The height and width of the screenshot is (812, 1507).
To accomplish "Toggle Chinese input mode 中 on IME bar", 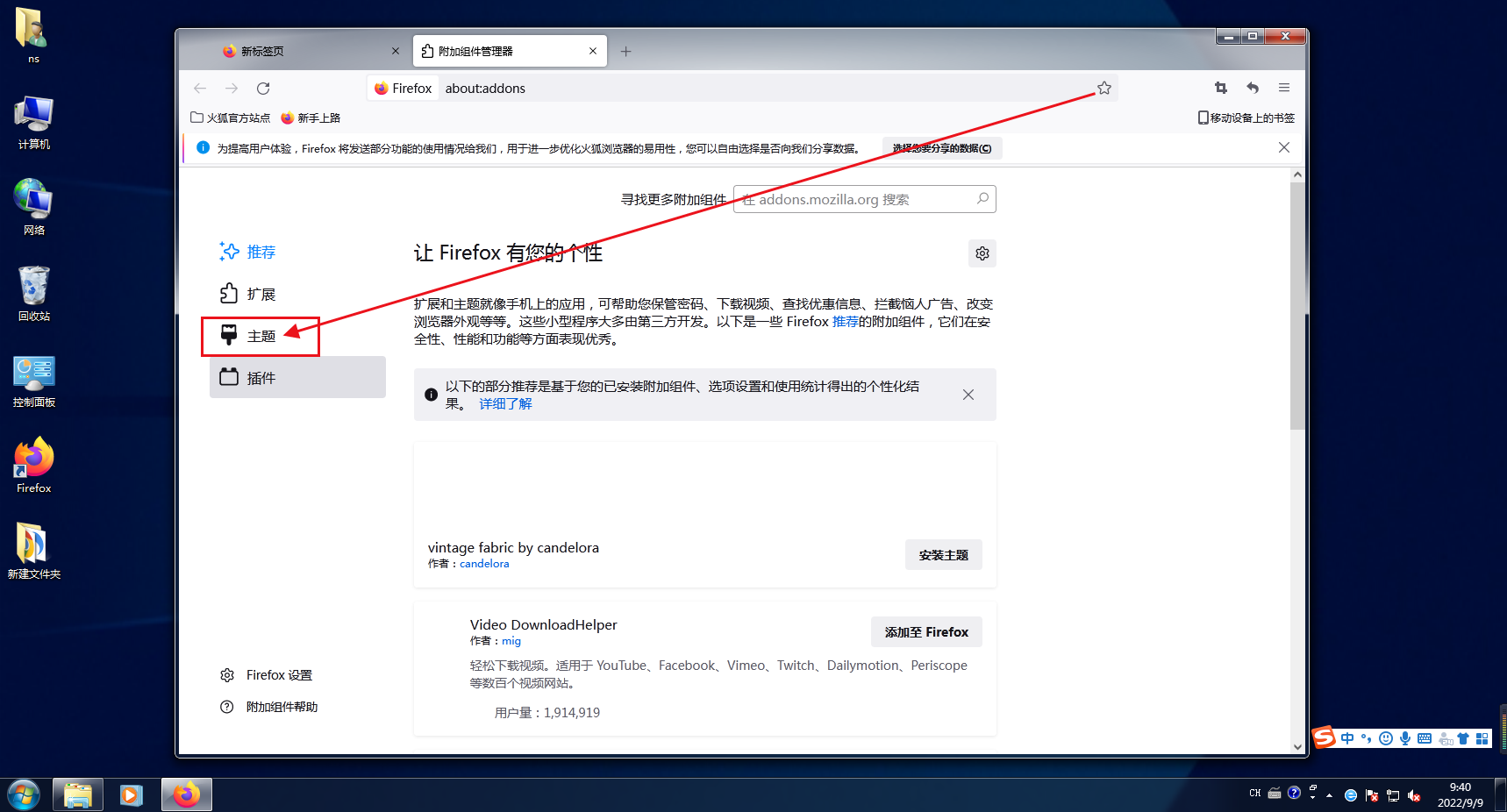I will (1347, 738).
